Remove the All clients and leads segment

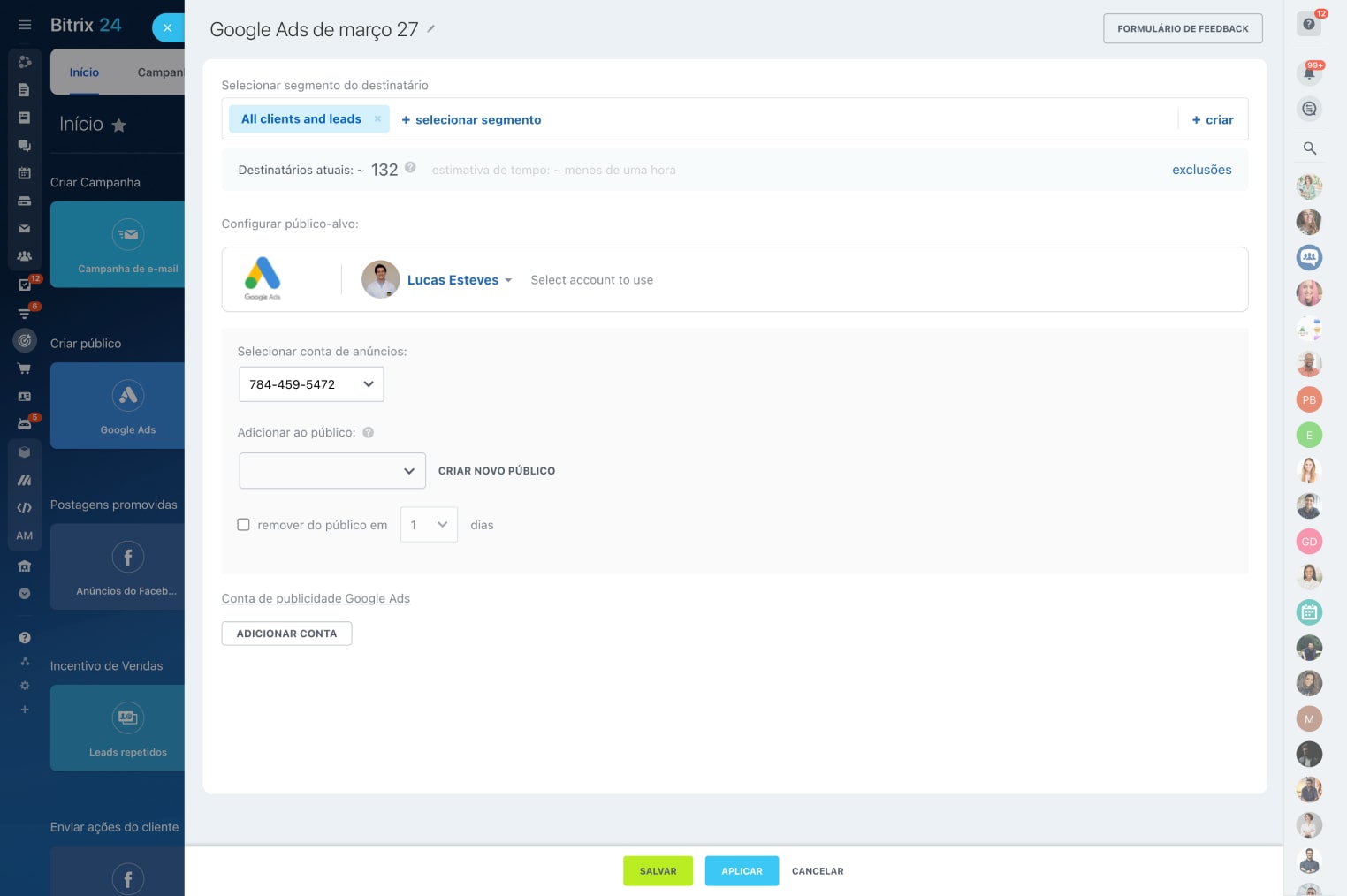coord(377,119)
